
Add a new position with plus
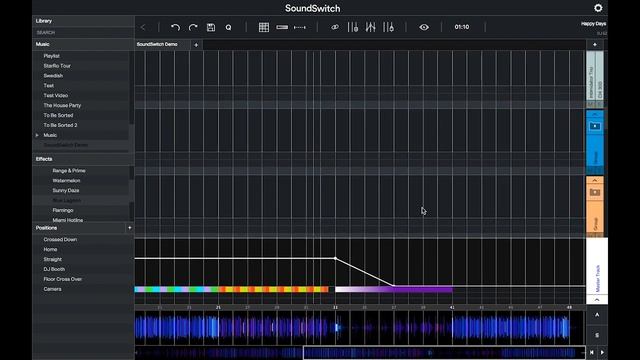click(x=129, y=228)
